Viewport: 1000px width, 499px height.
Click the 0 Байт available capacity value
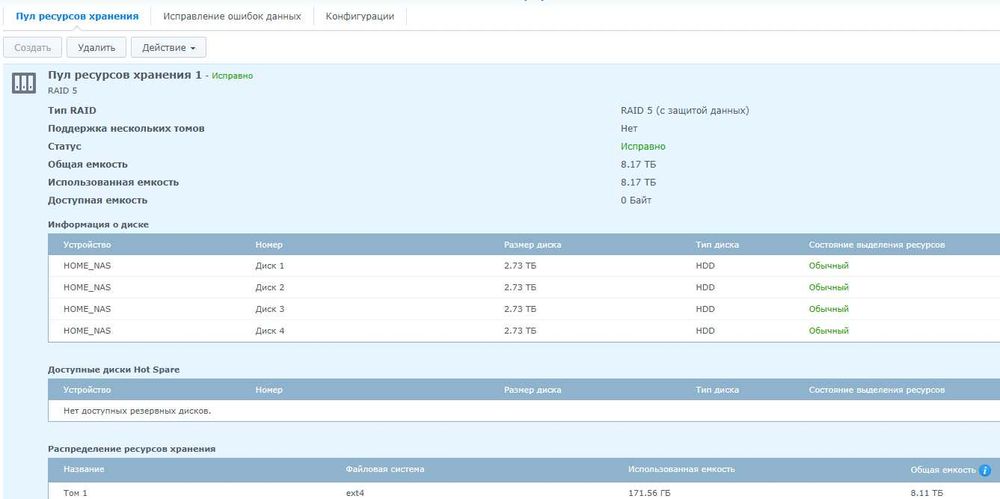(x=636, y=200)
